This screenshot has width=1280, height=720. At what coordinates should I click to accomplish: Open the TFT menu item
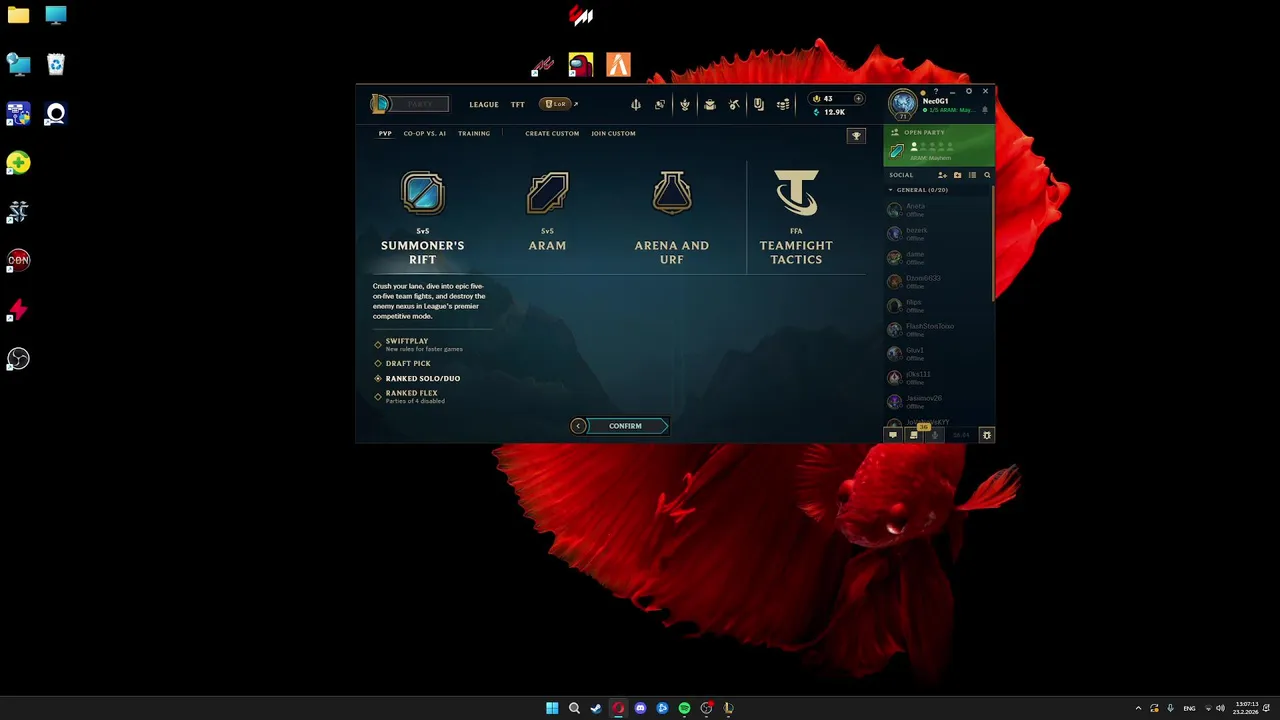click(518, 104)
